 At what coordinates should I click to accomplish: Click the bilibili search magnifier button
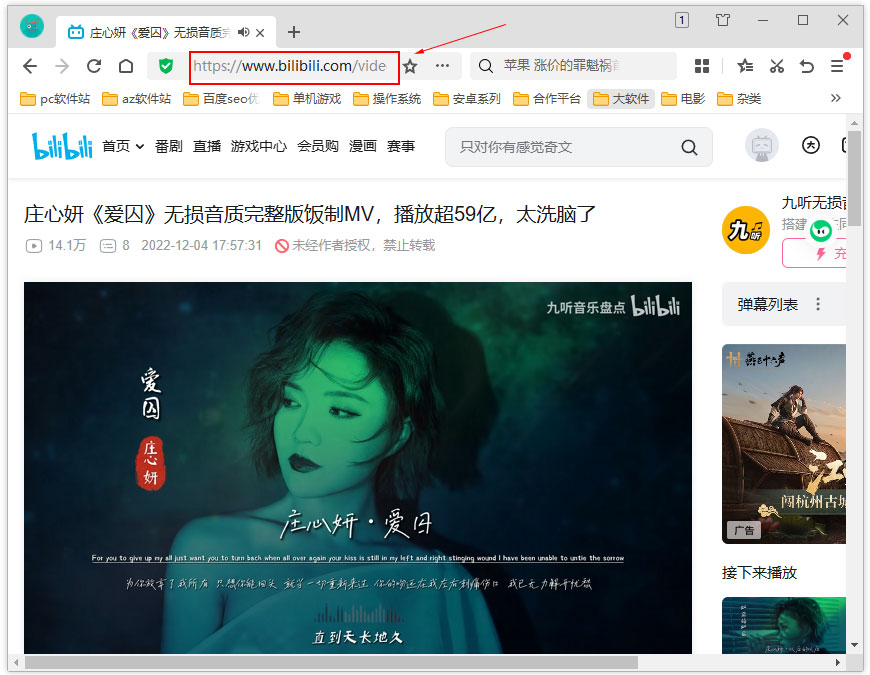click(x=689, y=147)
